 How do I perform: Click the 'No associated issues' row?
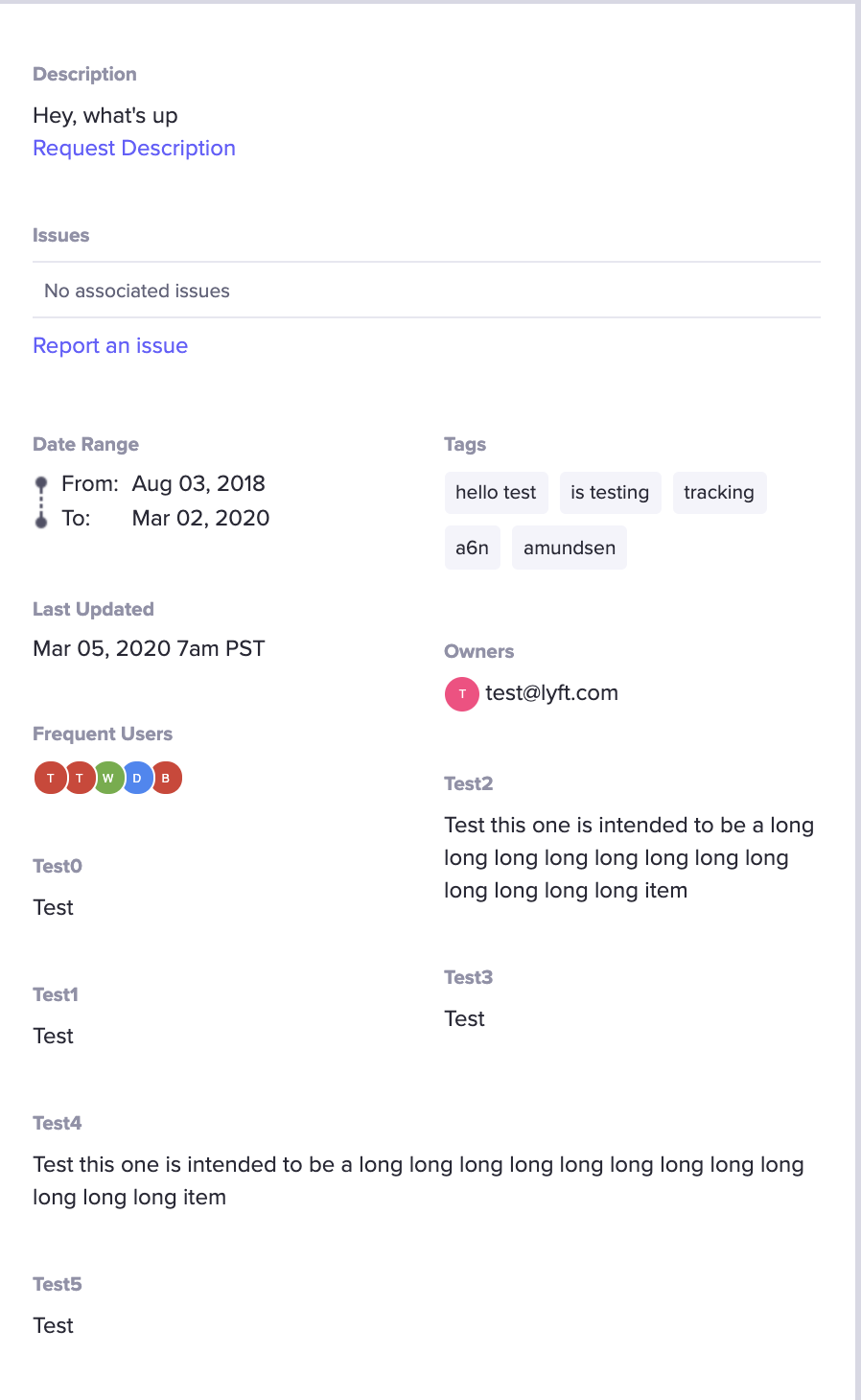[x=137, y=291]
